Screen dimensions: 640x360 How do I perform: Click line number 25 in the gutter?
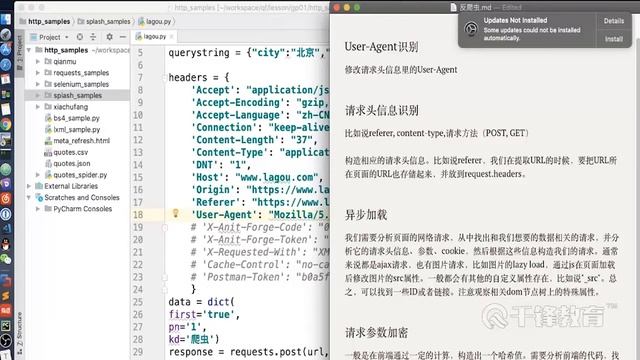[x=138, y=302]
